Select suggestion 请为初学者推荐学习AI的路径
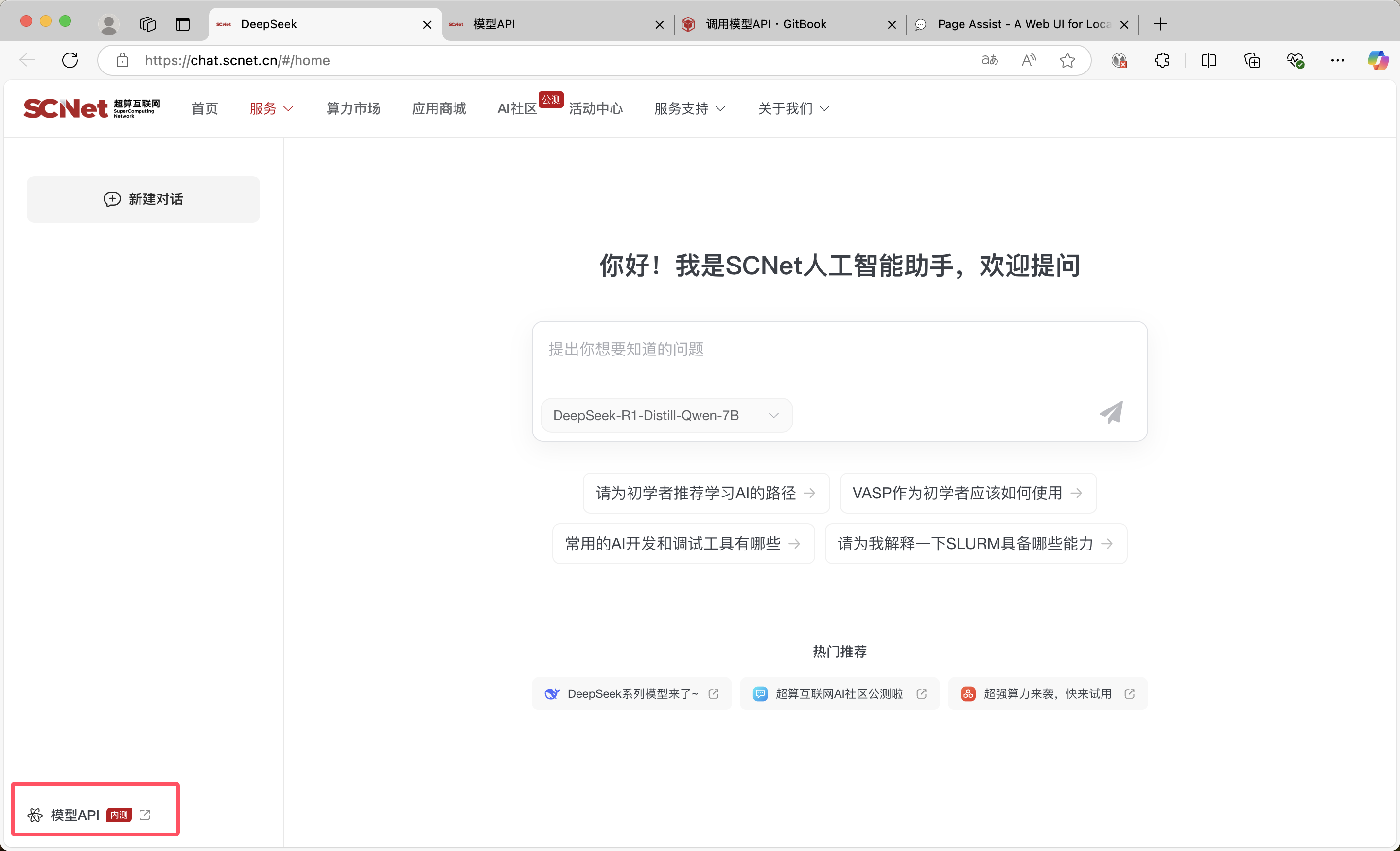This screenshot has width=1400, height=851. point(706,493)
